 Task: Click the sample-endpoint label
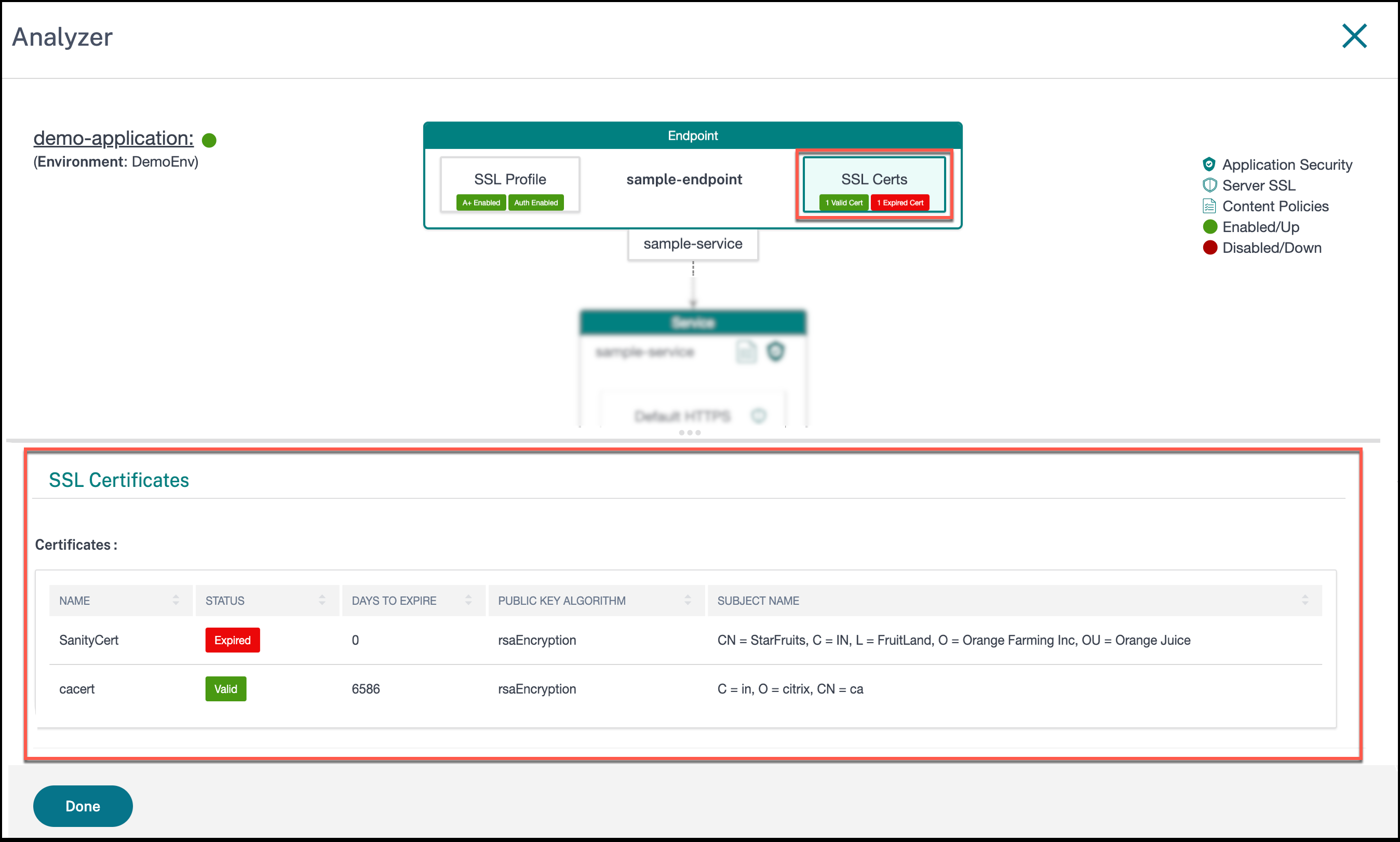click(684, 179)
